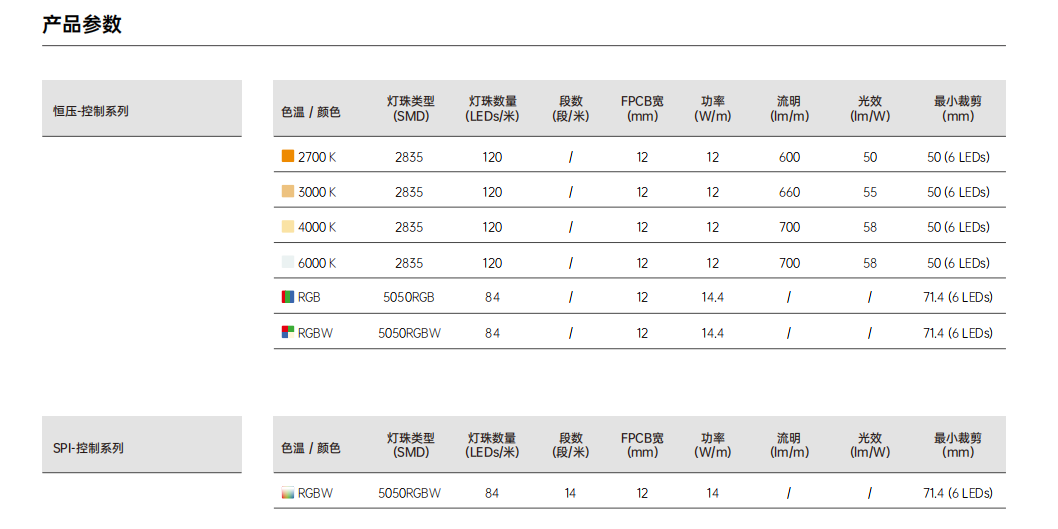Click the 灯珠类型 (SMD) header in top table

pos(411,109)
